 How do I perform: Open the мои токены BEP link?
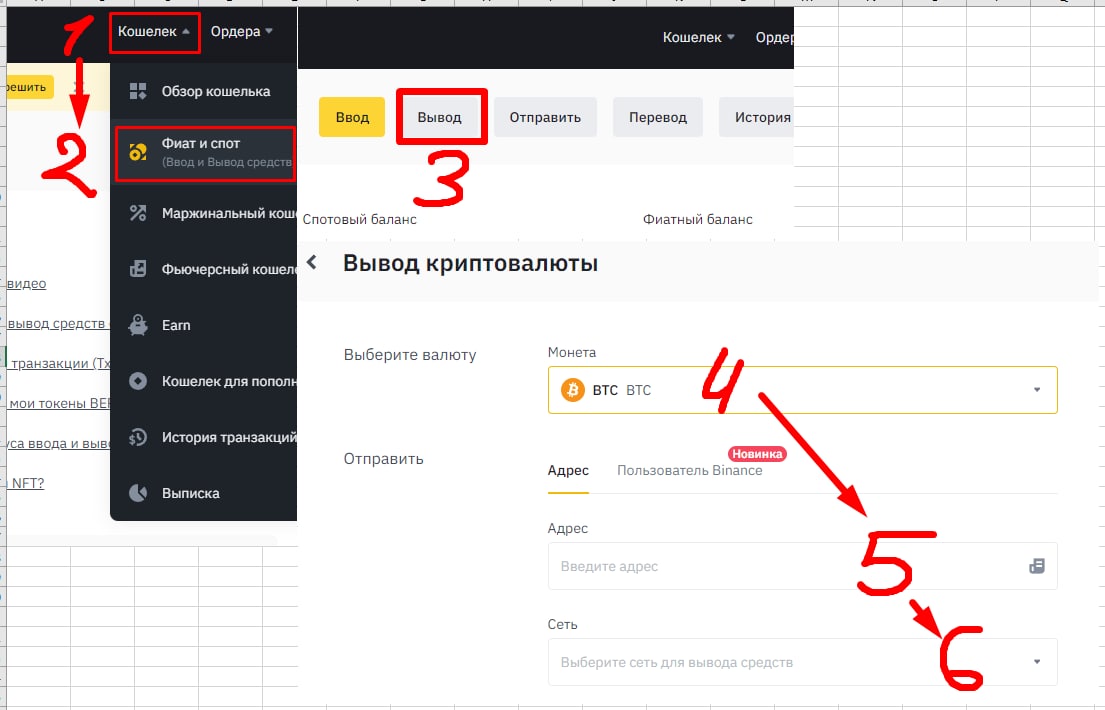pyautogui.click(x=60, y=404)
